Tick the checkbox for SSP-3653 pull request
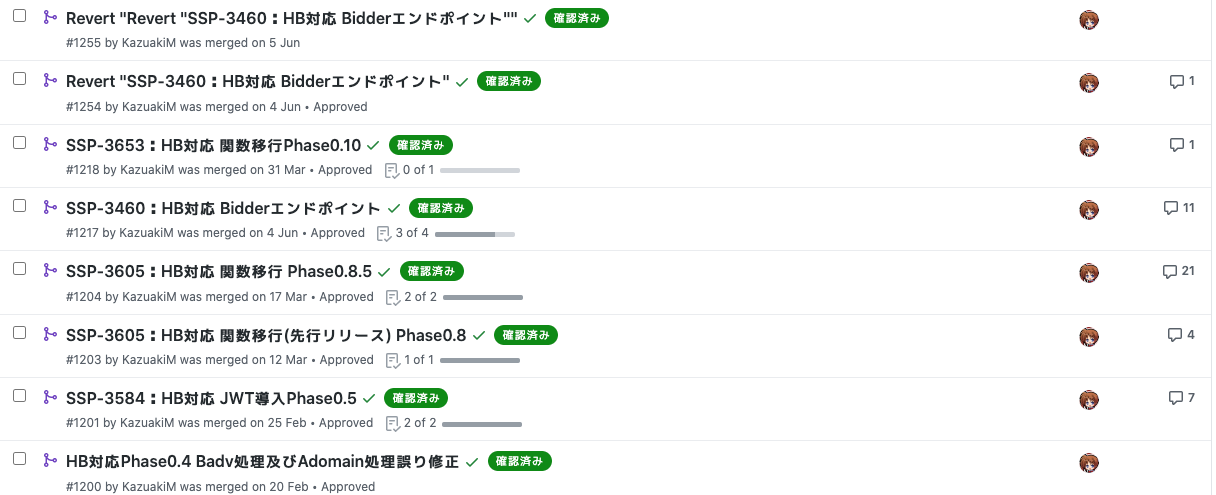The image size is (1216, 495). point(19,142)
